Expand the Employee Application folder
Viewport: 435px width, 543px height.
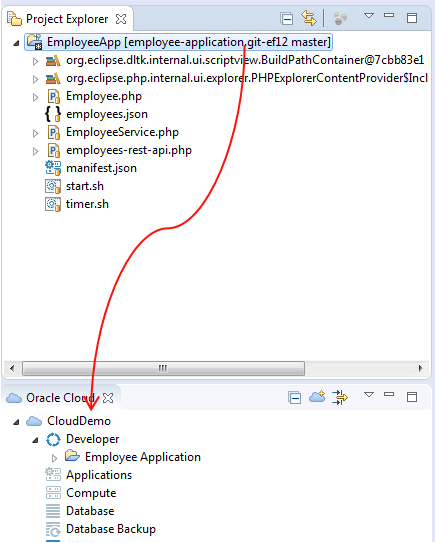pyautogui.click(x=54, y=458)
